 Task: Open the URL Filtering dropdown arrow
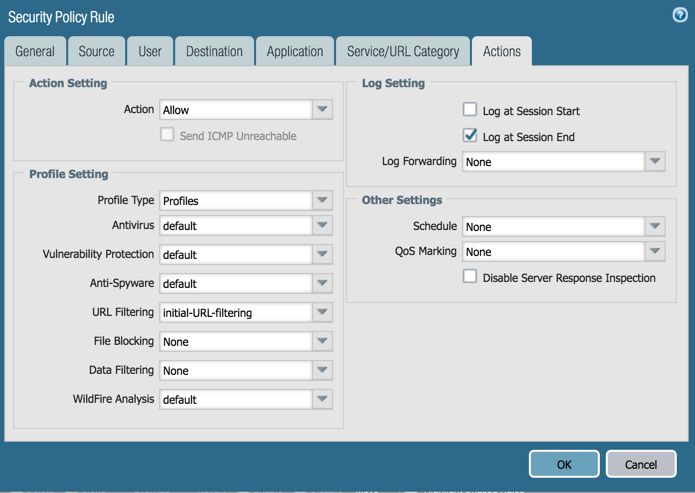(322, 313)
